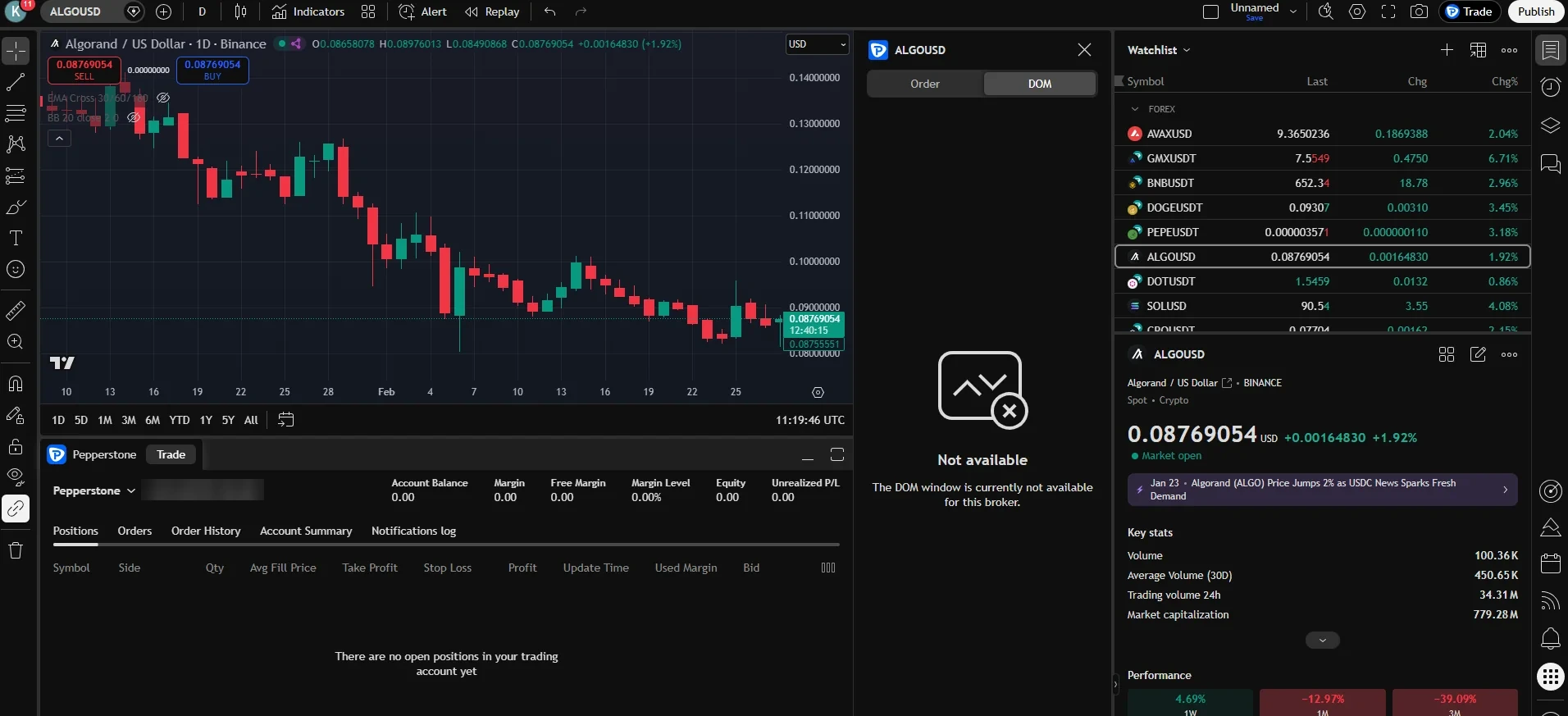The height and width of the screenshot is (716, 1568).
Task: Add a compare symbol with plus icon
Action: 163,11
